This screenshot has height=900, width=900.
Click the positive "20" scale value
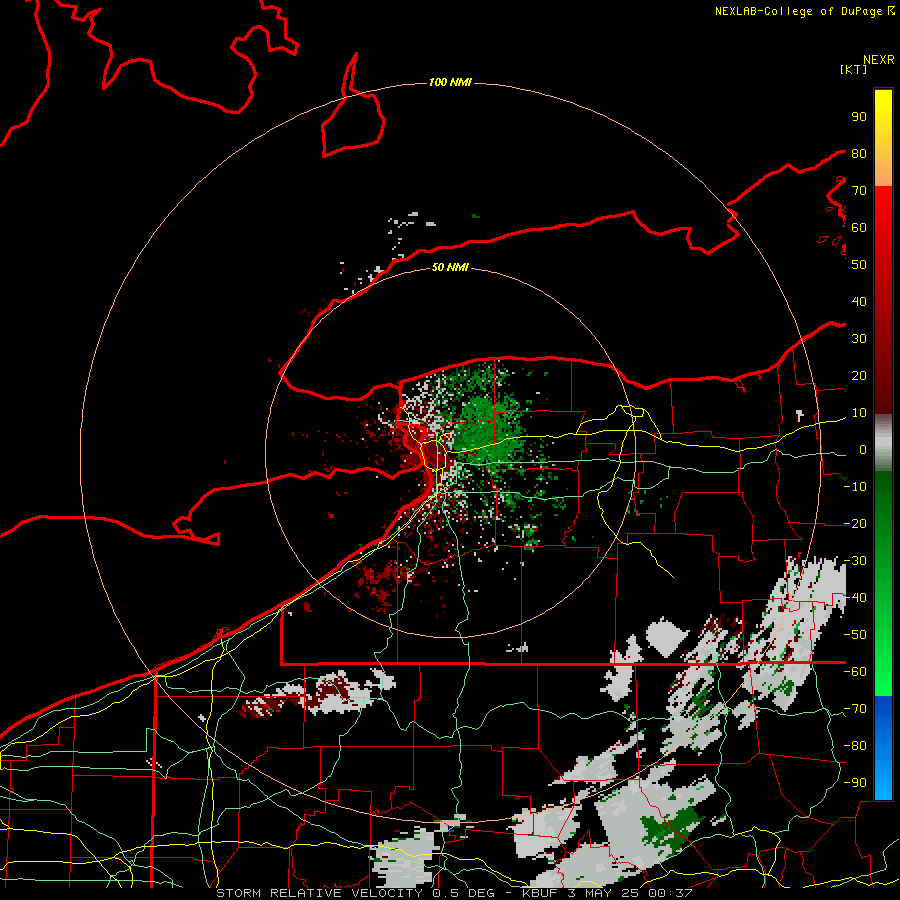pyautogui.click(x=859, y=376)
